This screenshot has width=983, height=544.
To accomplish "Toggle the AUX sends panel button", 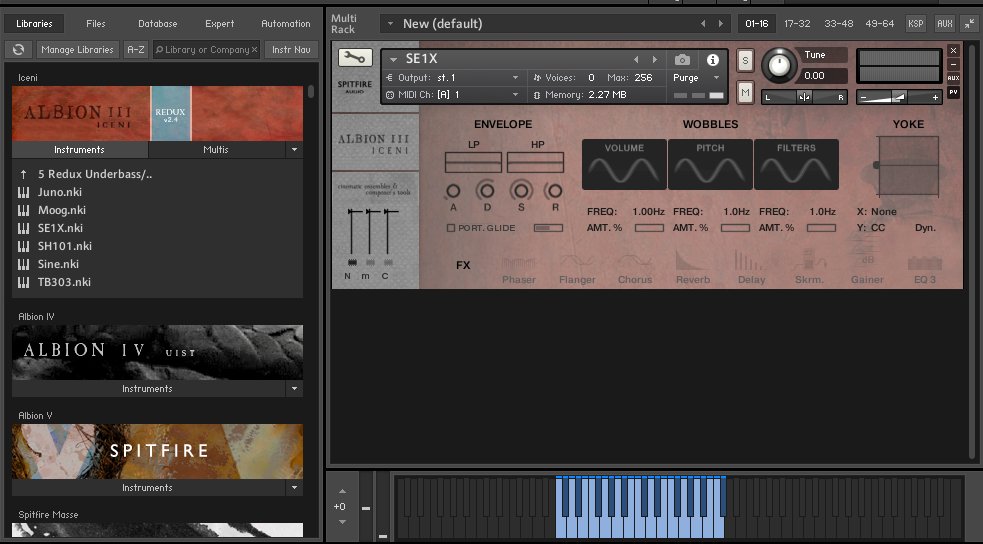I will (x=944, y=24).
